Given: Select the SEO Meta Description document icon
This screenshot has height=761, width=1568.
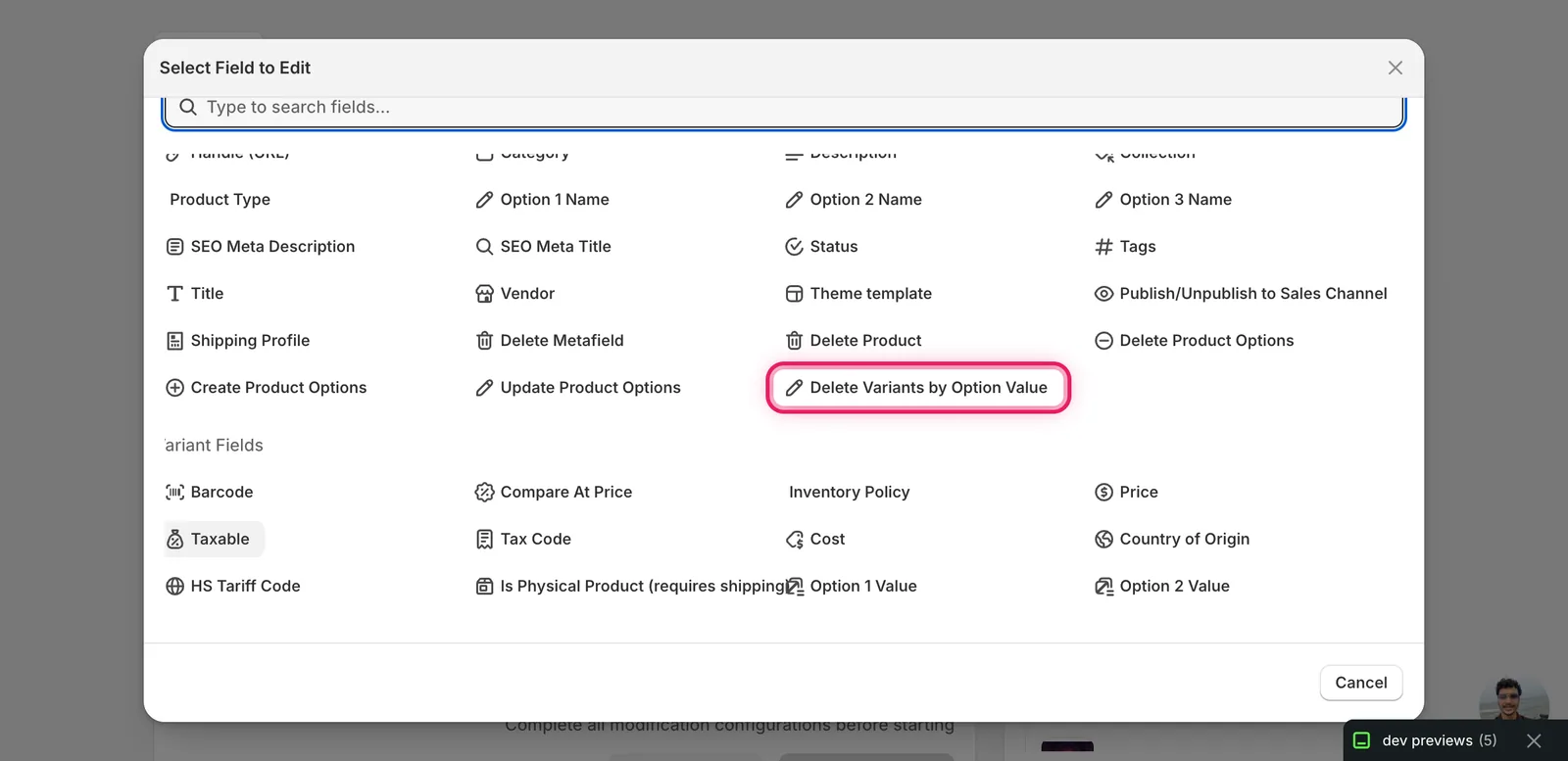Looking at the screenshot, I should pyautogui.click(x=174, y=247).
